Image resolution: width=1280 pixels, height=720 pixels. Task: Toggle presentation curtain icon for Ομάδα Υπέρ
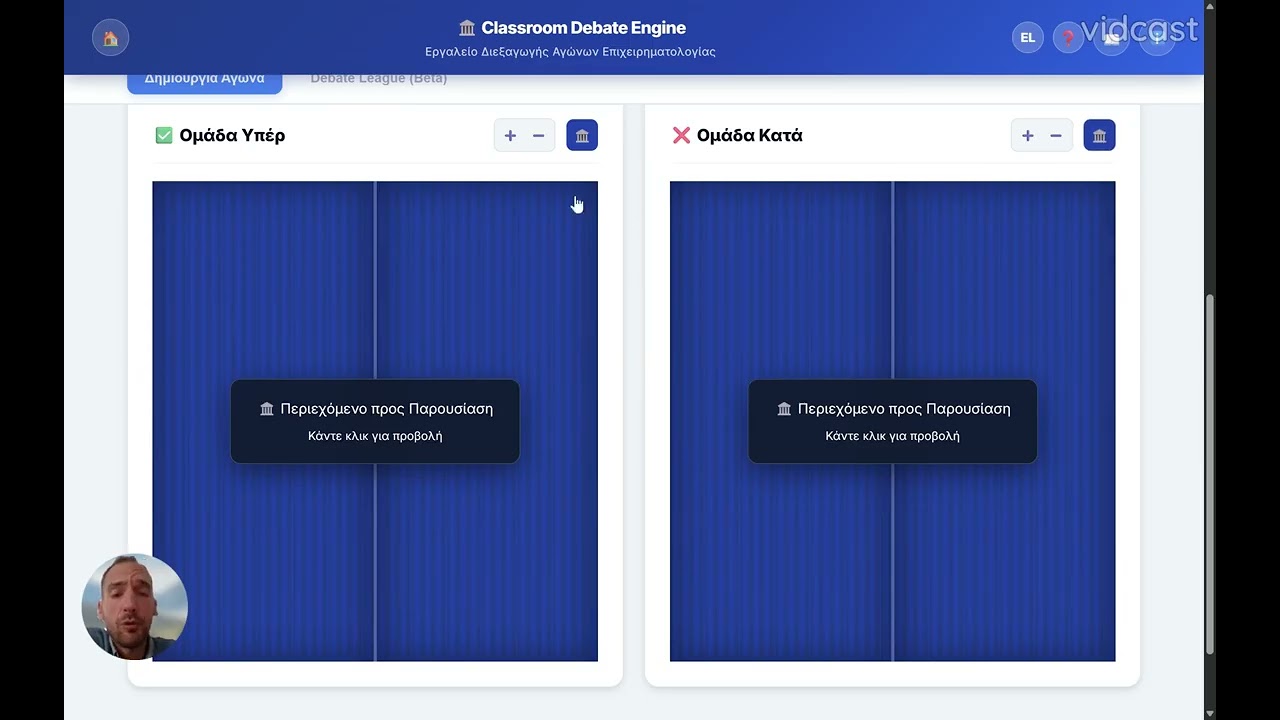(x=582, y=135)
